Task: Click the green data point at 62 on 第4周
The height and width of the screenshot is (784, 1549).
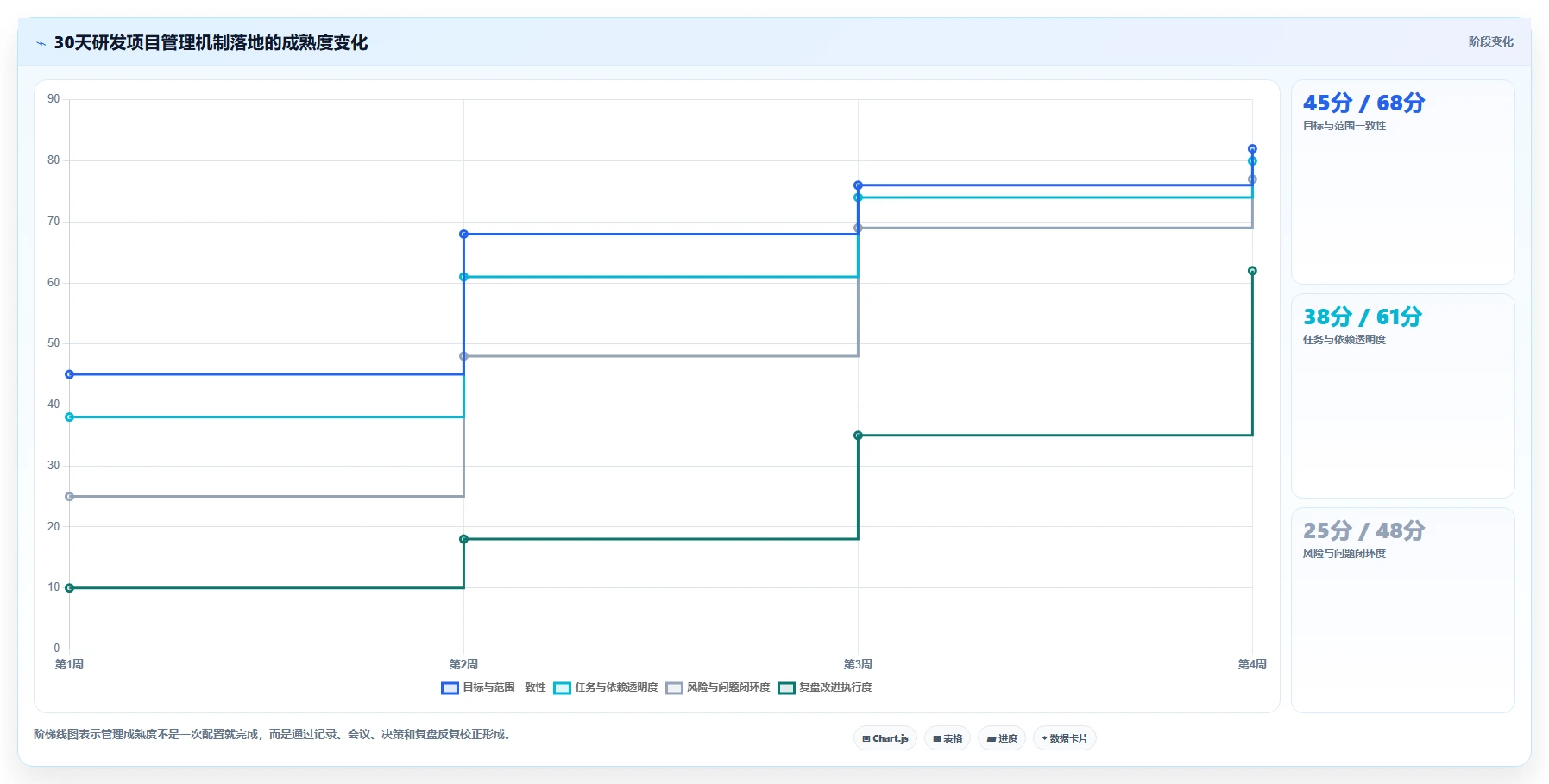Action: 1252,271
